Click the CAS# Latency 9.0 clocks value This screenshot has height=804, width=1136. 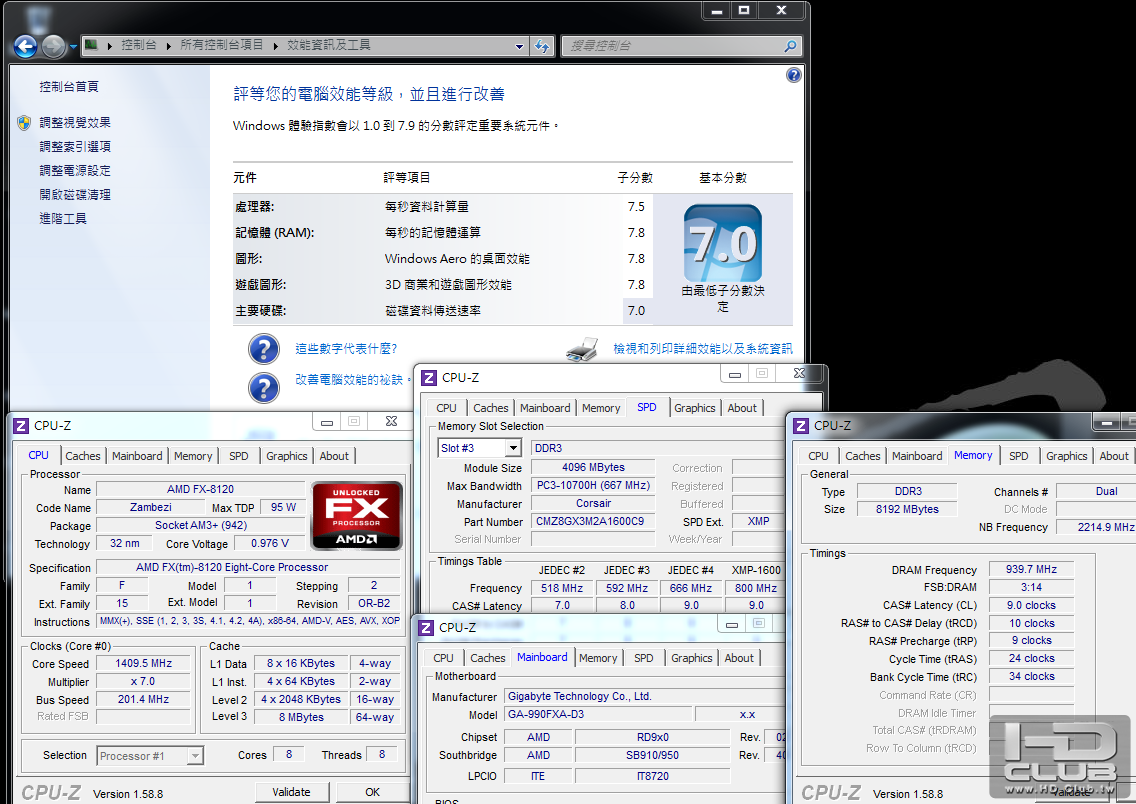point(1031,606)
